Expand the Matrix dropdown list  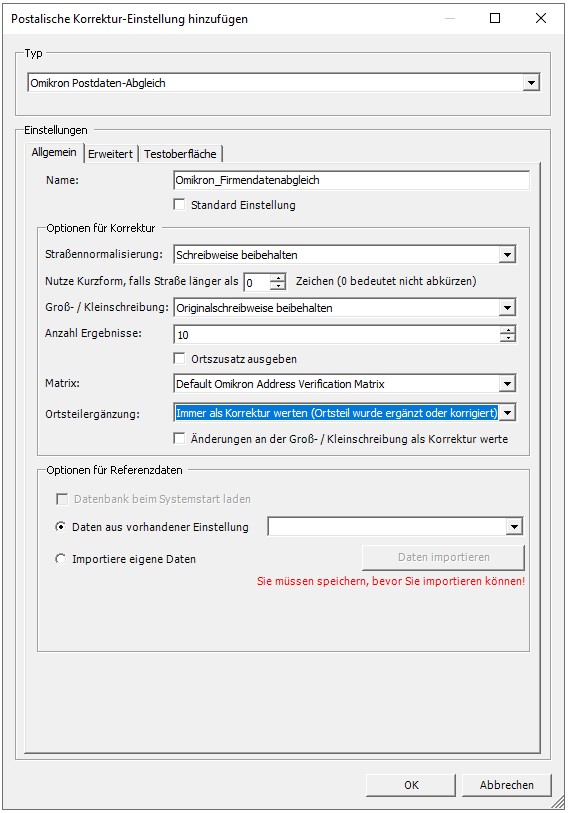coord(507,384)
